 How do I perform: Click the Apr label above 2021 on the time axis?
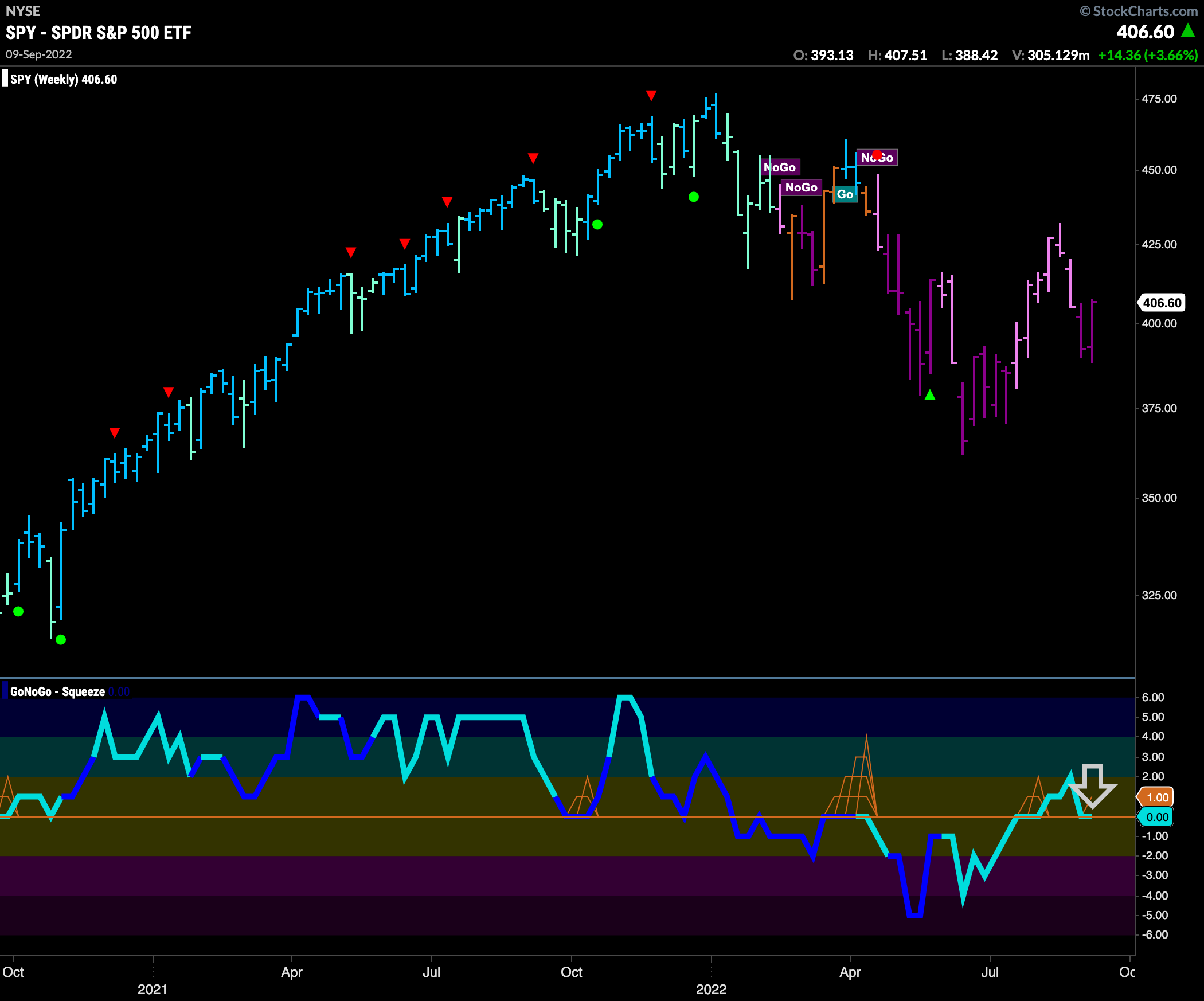point(291,972)
